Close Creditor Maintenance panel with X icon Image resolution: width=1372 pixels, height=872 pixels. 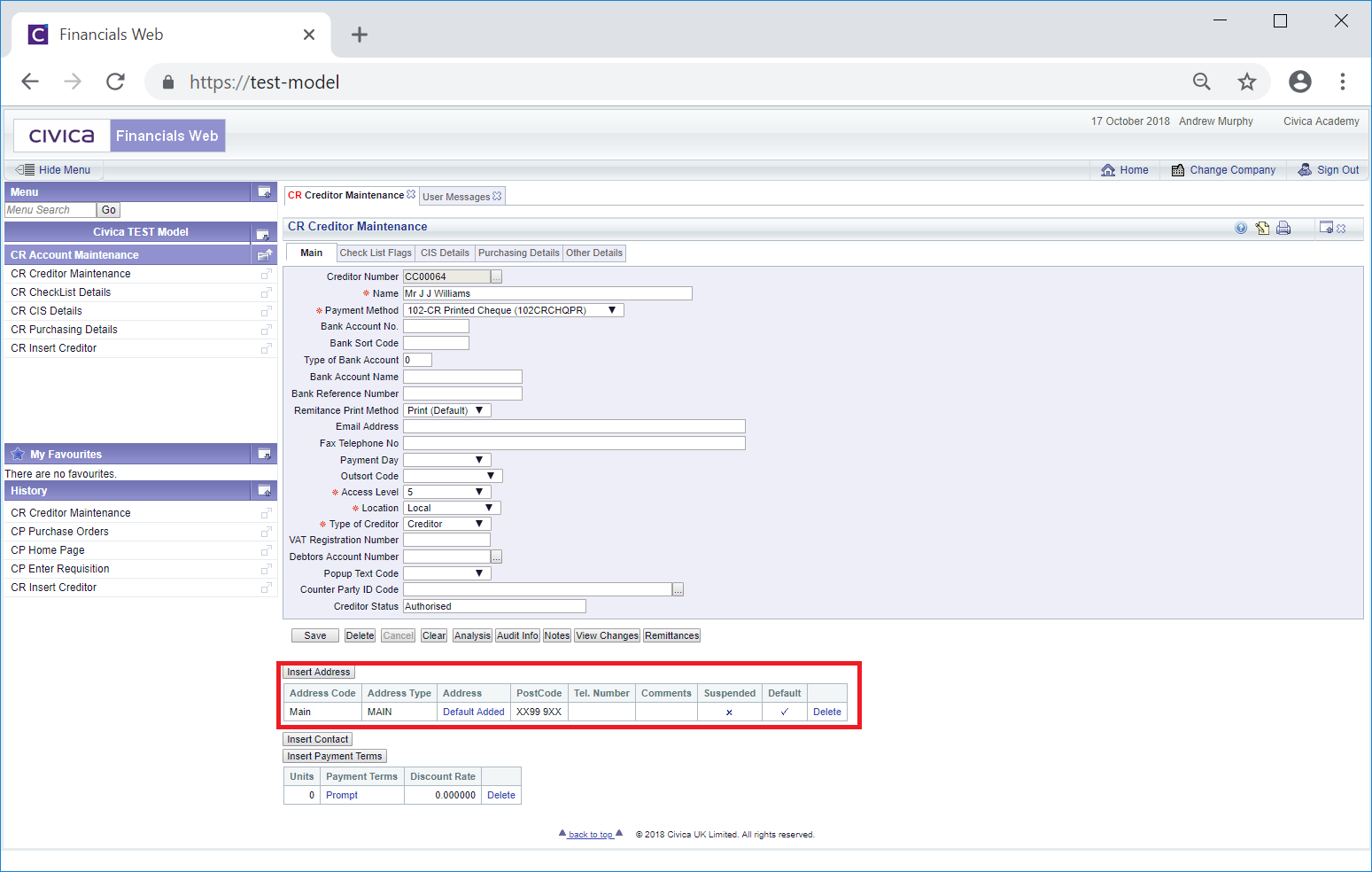point(1341,229)
